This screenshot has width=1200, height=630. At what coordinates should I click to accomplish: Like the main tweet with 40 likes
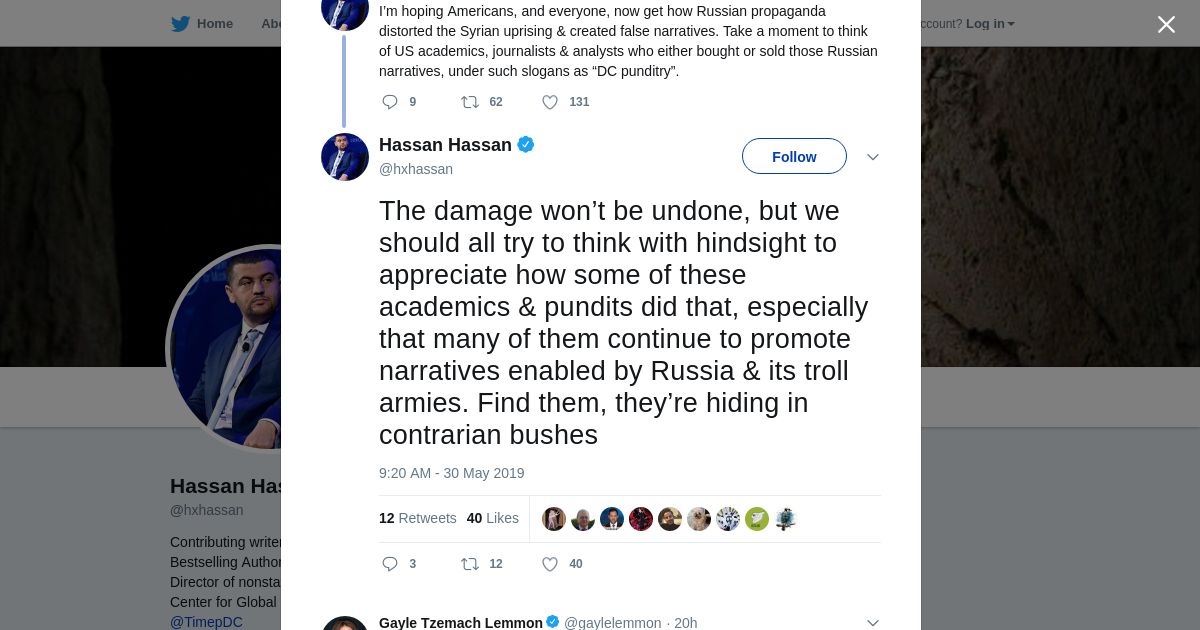coord(550,564)
